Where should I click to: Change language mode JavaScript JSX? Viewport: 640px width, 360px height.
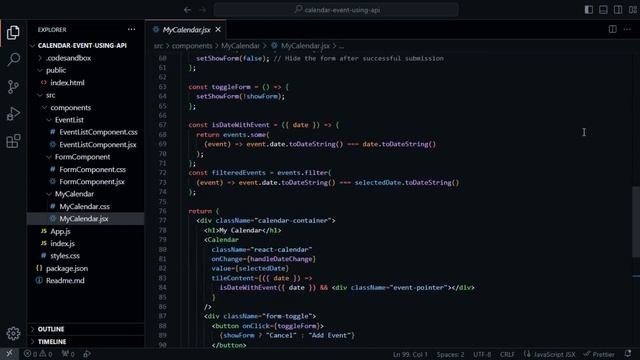click(550, 354)
